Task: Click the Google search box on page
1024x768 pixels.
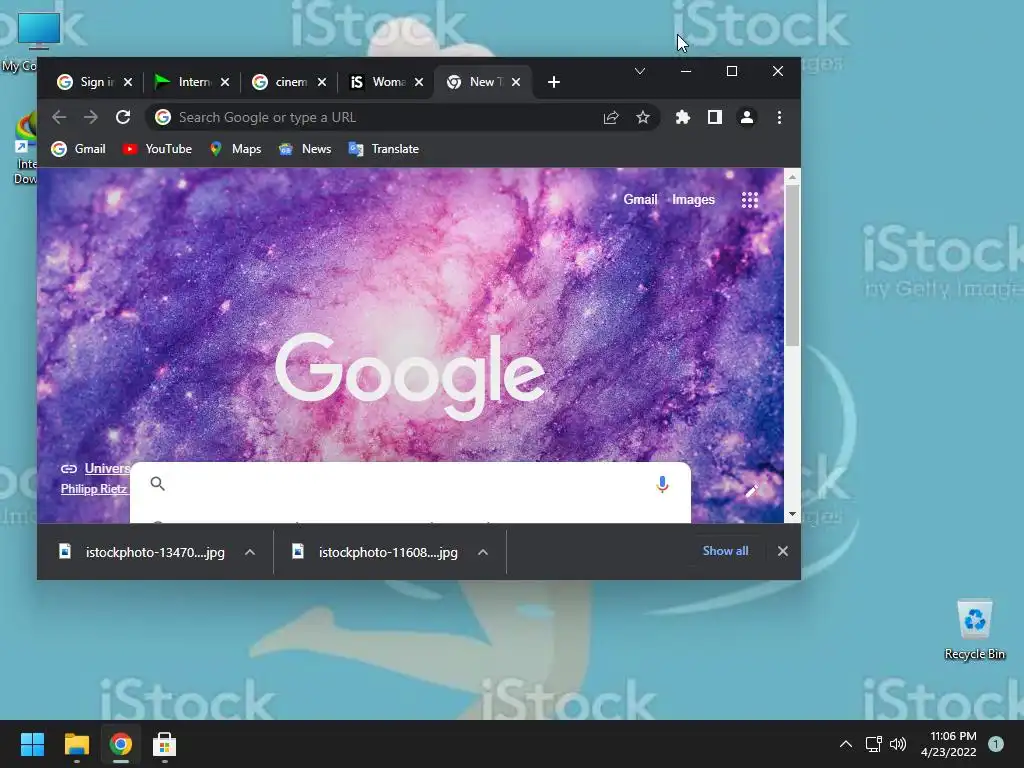Action: 410,485
